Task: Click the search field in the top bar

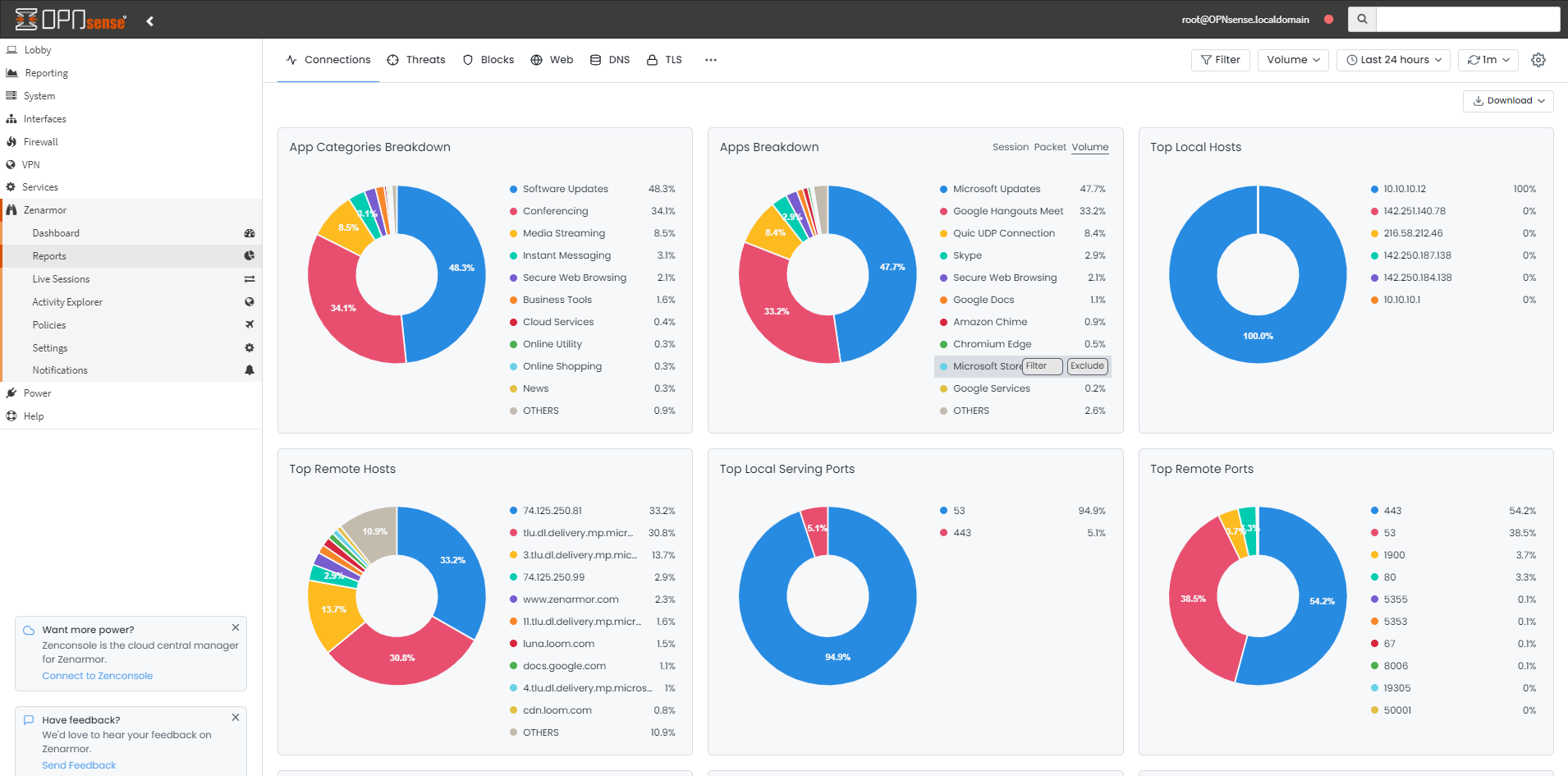Action: pyautogui.click(x=1467, y=19)
